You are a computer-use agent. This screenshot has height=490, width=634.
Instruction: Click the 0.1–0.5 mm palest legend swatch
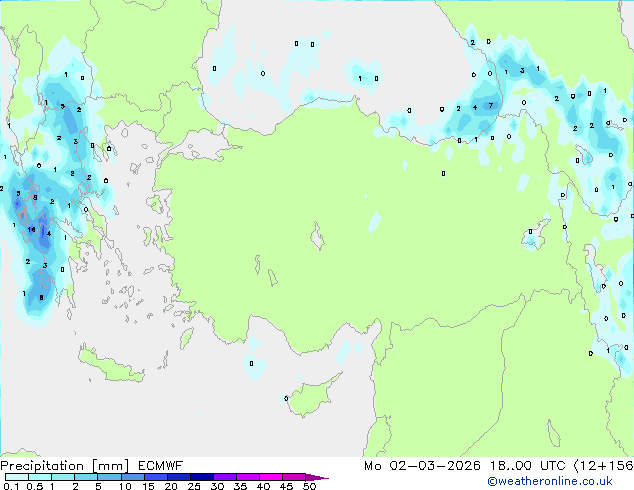pyautogui.click(x=17, y=477)
